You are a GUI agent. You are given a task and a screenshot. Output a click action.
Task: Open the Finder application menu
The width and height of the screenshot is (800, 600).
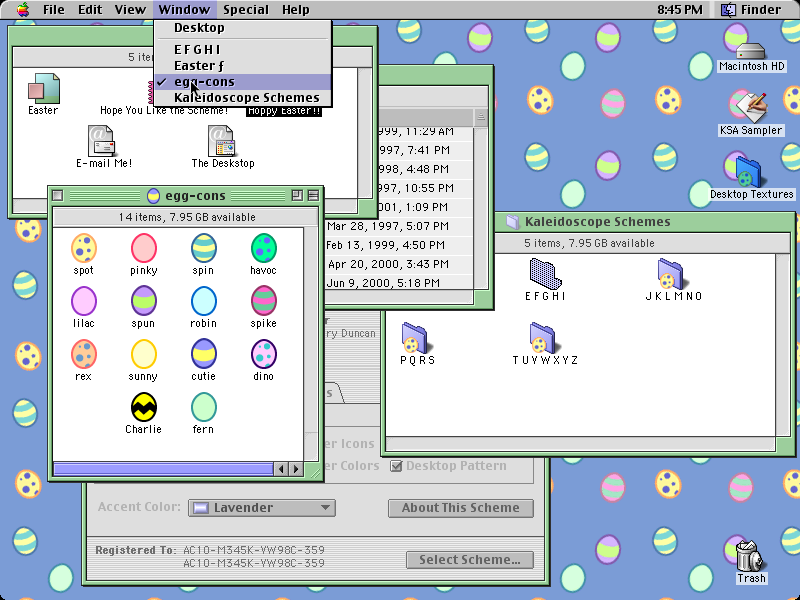tap(751, 10)
